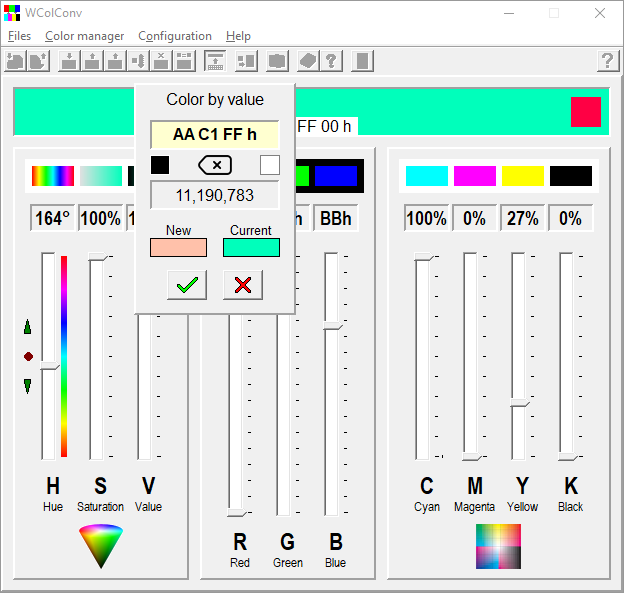Click the polygon eraser-shaped toolbar icon

(x=308, y=61)
